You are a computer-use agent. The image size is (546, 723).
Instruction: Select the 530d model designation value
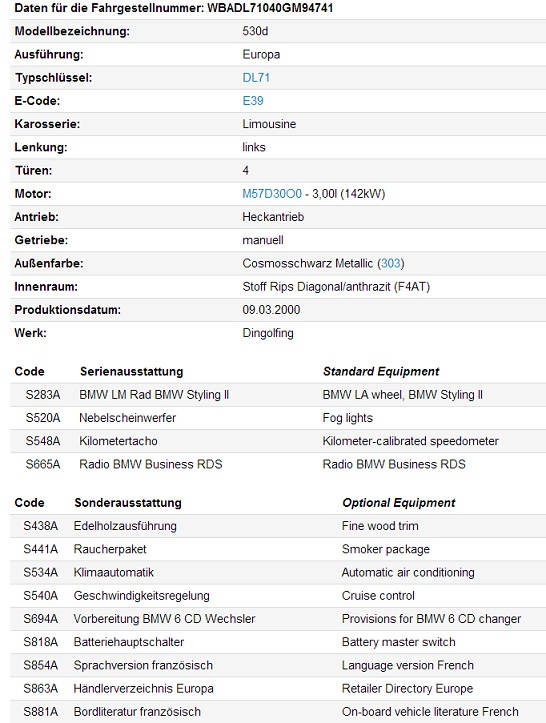[x=255, y=31]
